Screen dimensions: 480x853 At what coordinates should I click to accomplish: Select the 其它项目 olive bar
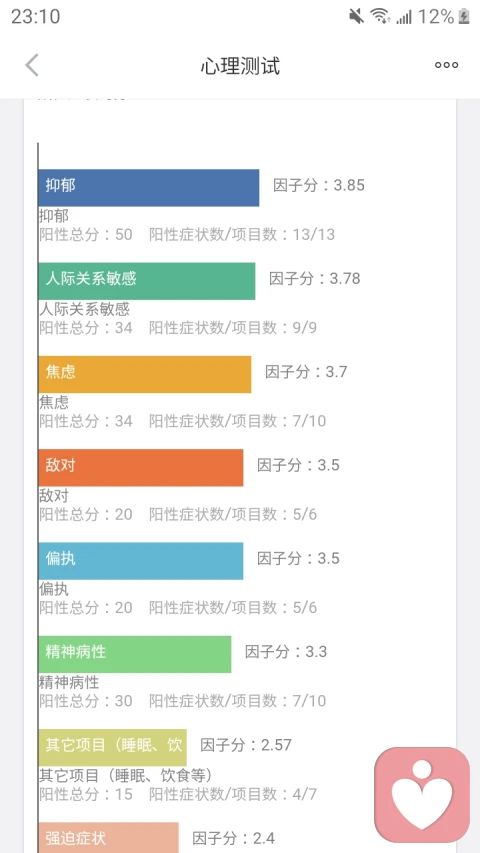pos(112,747)
